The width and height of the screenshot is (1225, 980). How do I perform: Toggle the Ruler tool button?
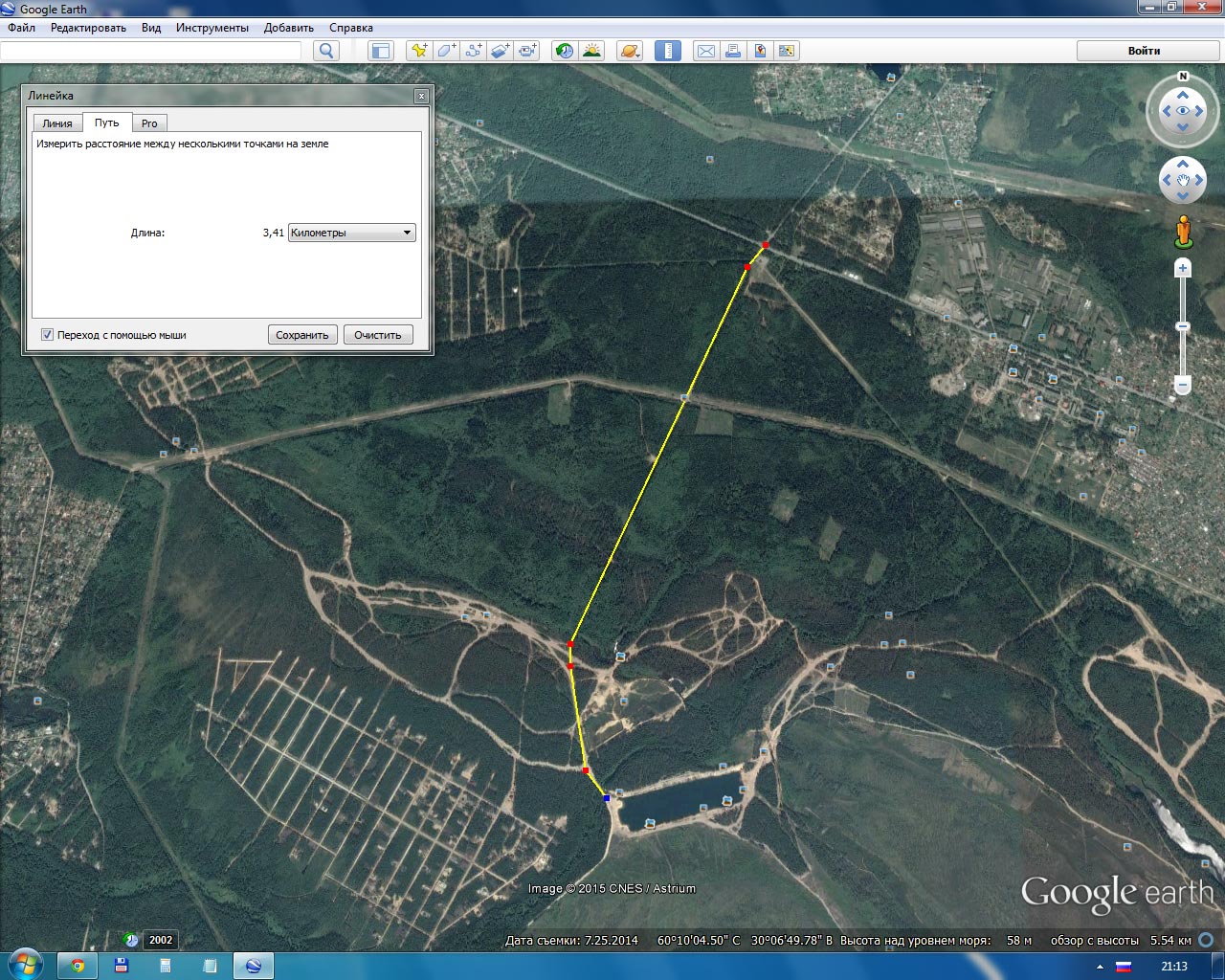point(668,51)
